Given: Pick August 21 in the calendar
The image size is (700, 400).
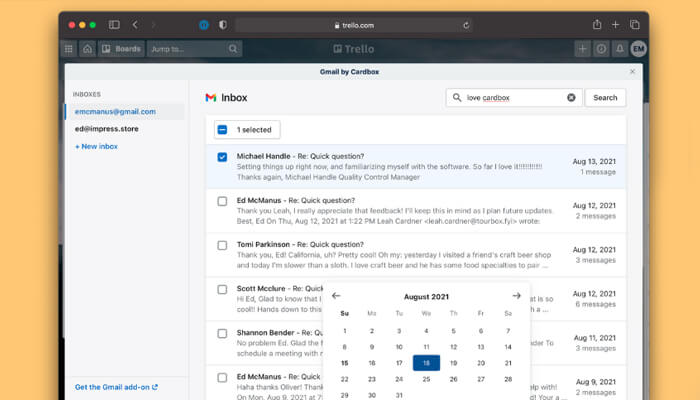Looking at the screenshot, I should click(508, 363).
